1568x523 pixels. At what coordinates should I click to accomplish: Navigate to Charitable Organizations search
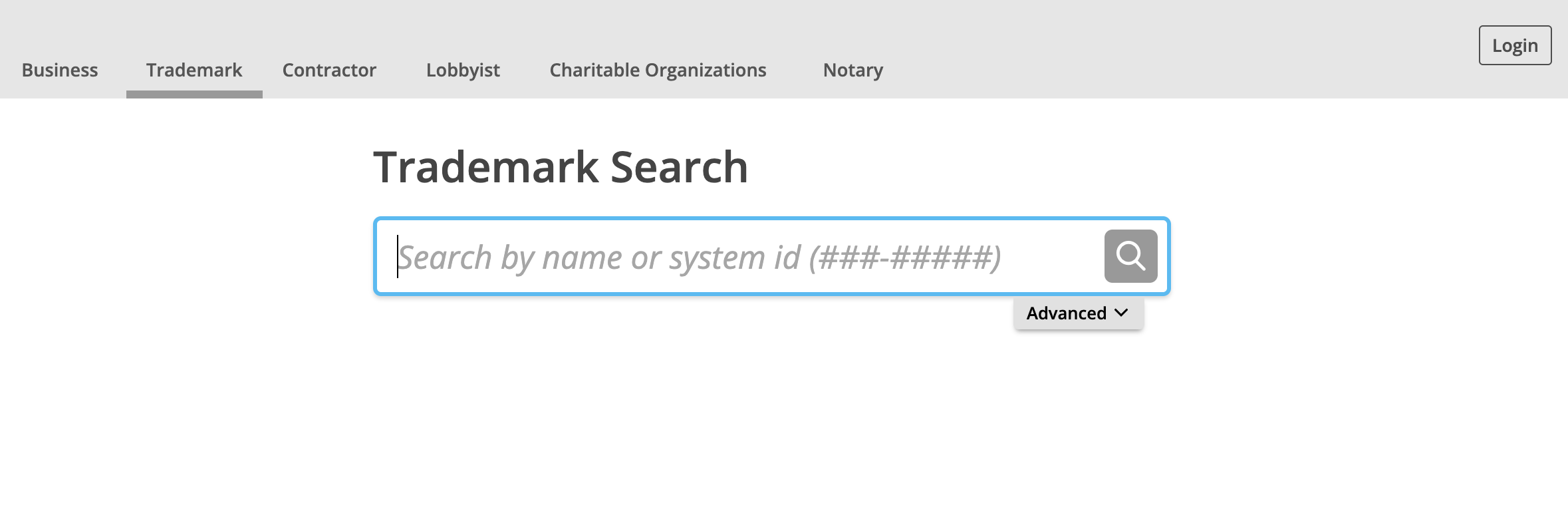tap(658, 70)
